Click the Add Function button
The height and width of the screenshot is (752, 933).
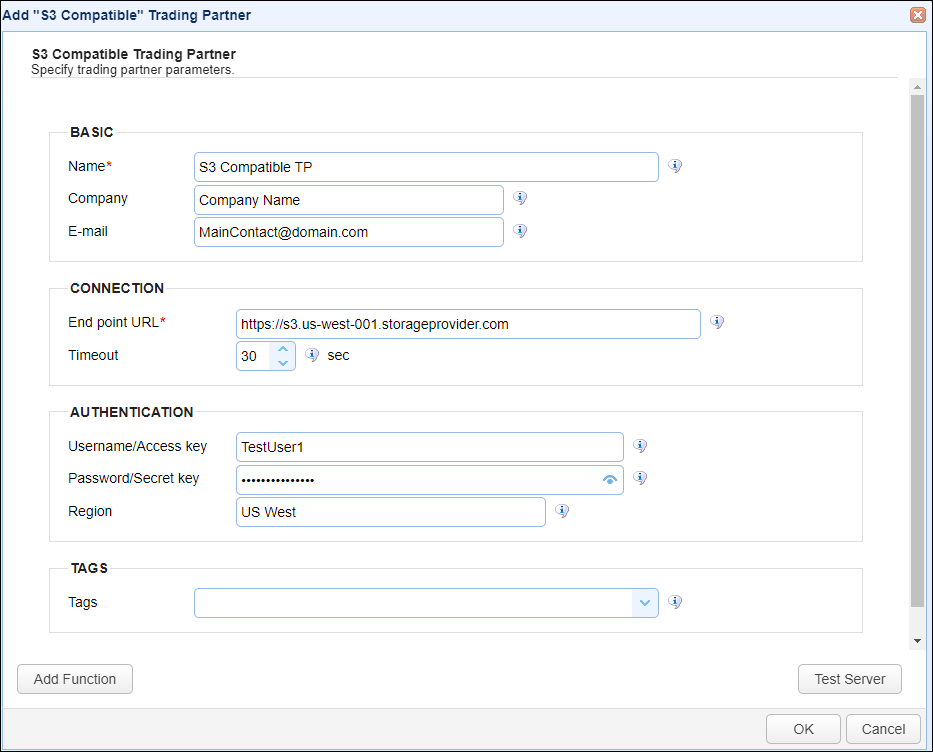(x=75, y=679)
